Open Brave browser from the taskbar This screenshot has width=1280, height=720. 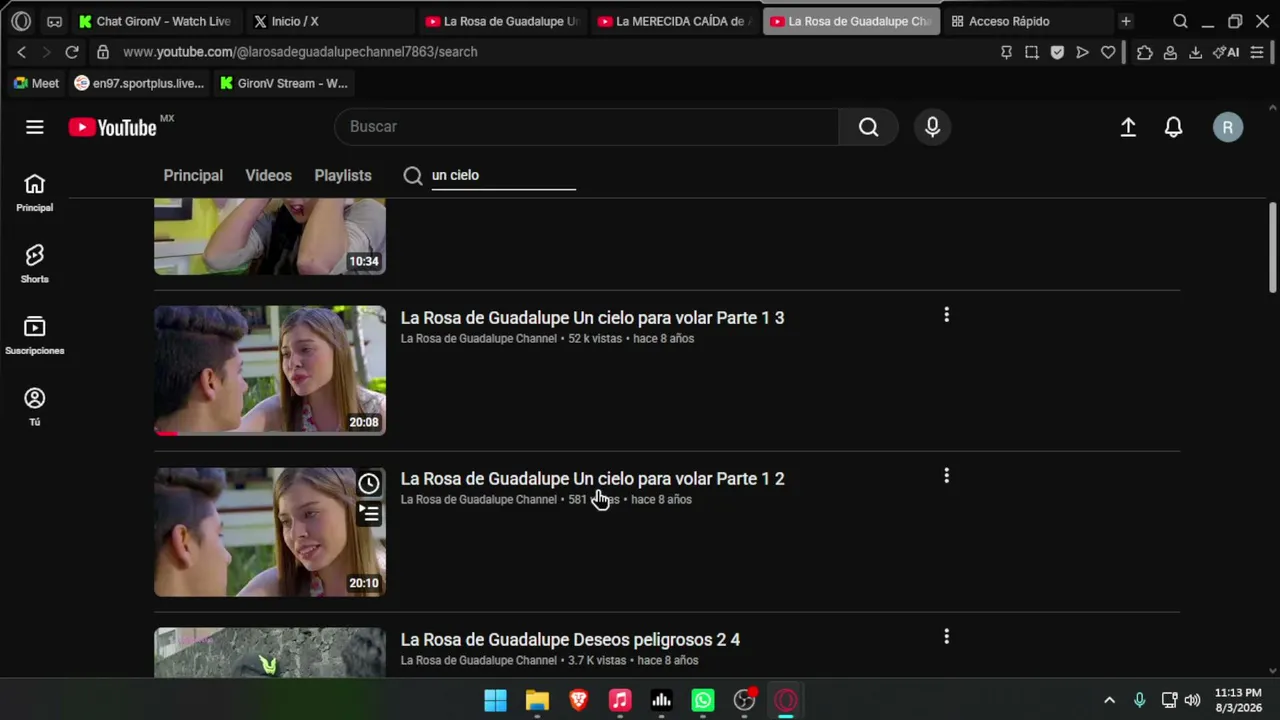point(578,700)
